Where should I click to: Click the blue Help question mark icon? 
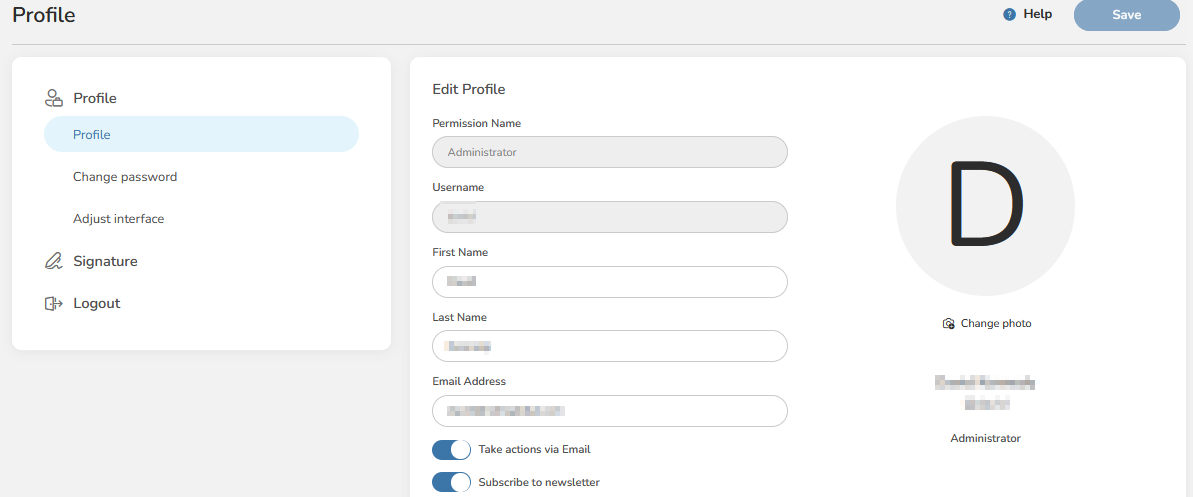(x=1009, y=15)
